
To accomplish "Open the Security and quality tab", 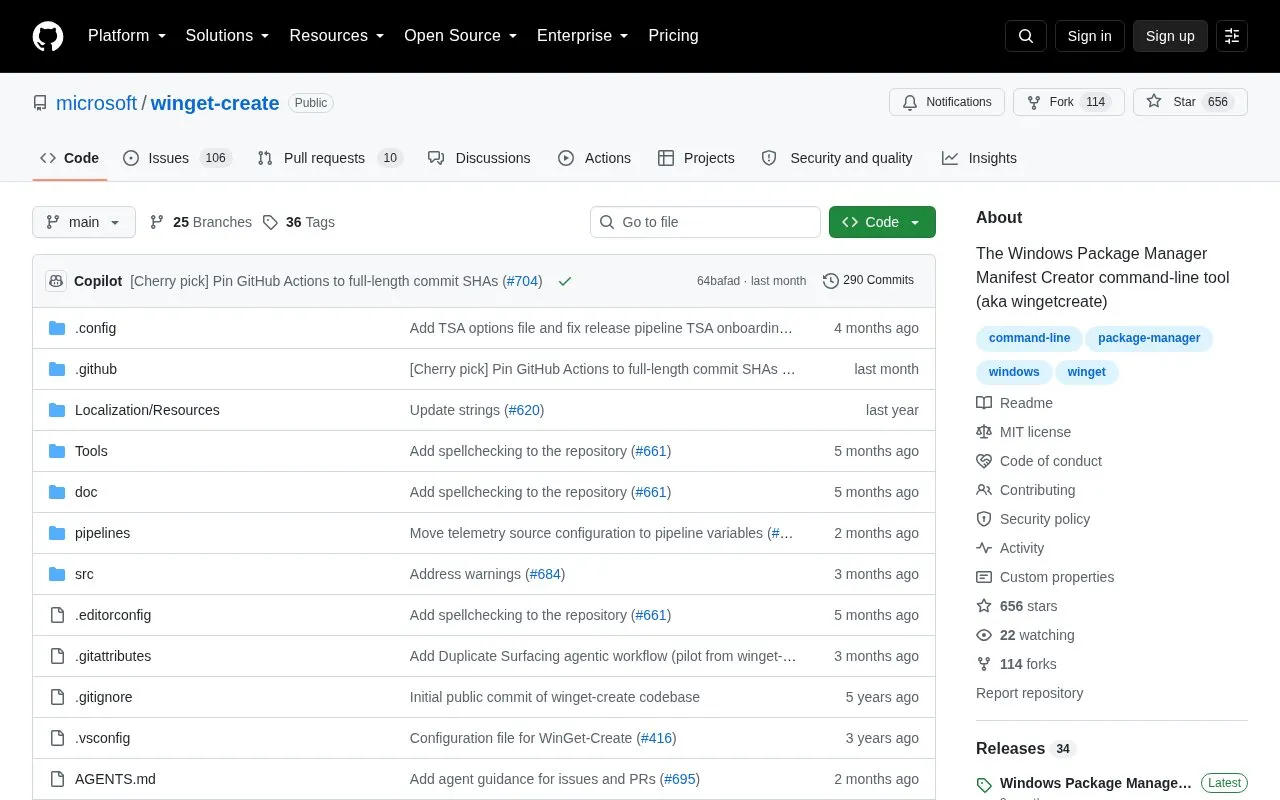I will tap(837, 158).
